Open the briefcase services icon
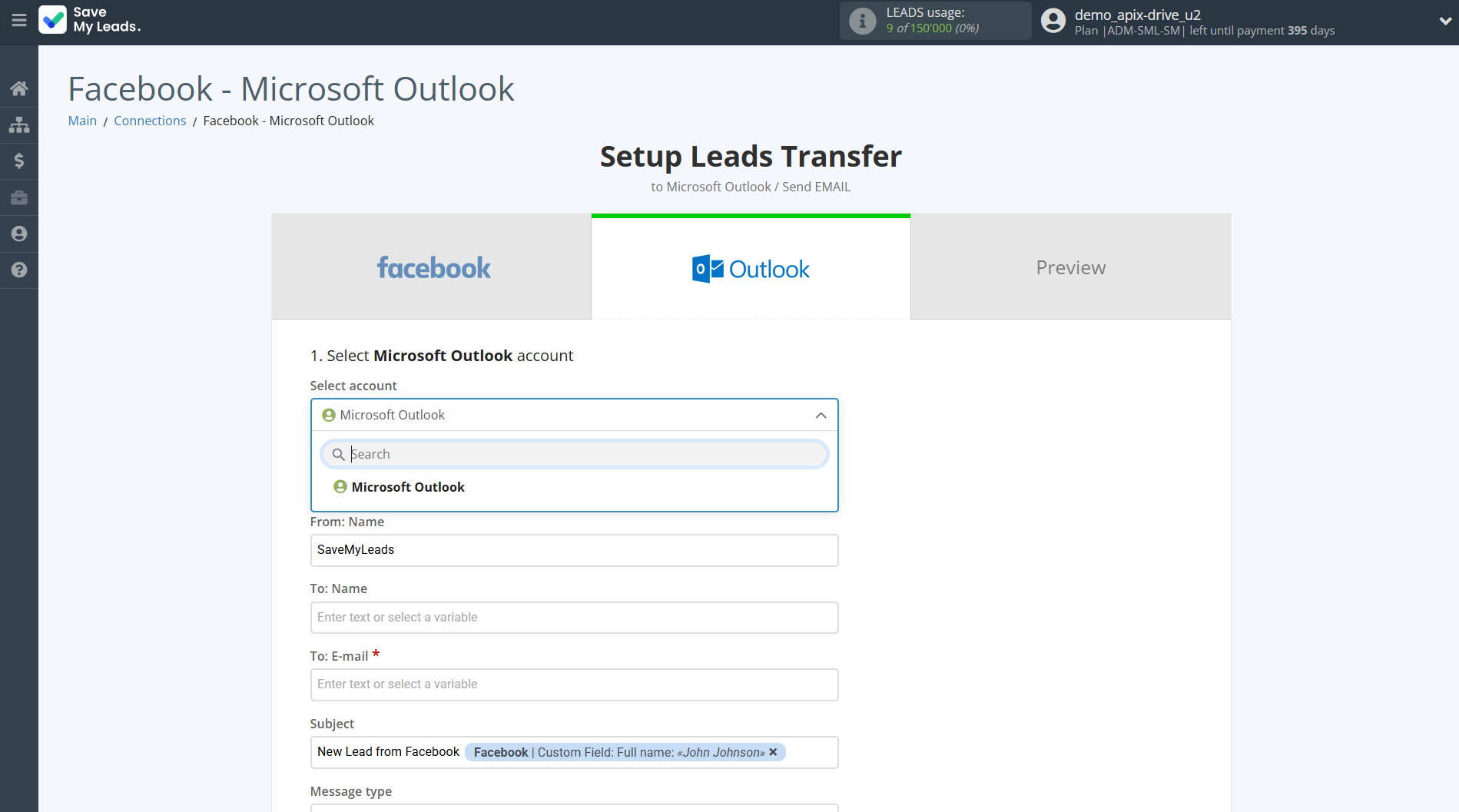Image resolution: width=1459 pixels, height=812 pixels. [18, 197]
